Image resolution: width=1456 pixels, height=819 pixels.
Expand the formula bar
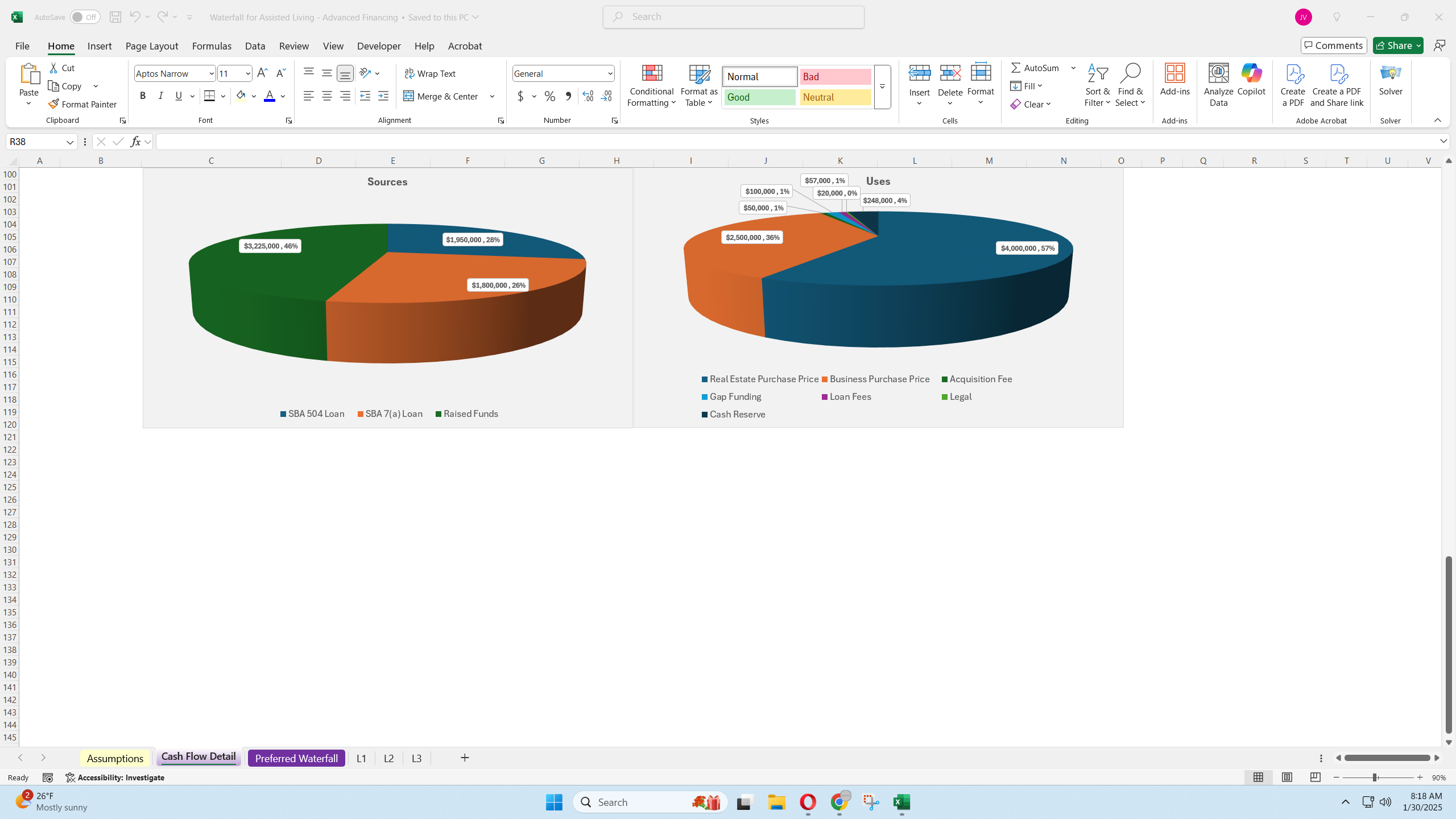pos(1443,141)
